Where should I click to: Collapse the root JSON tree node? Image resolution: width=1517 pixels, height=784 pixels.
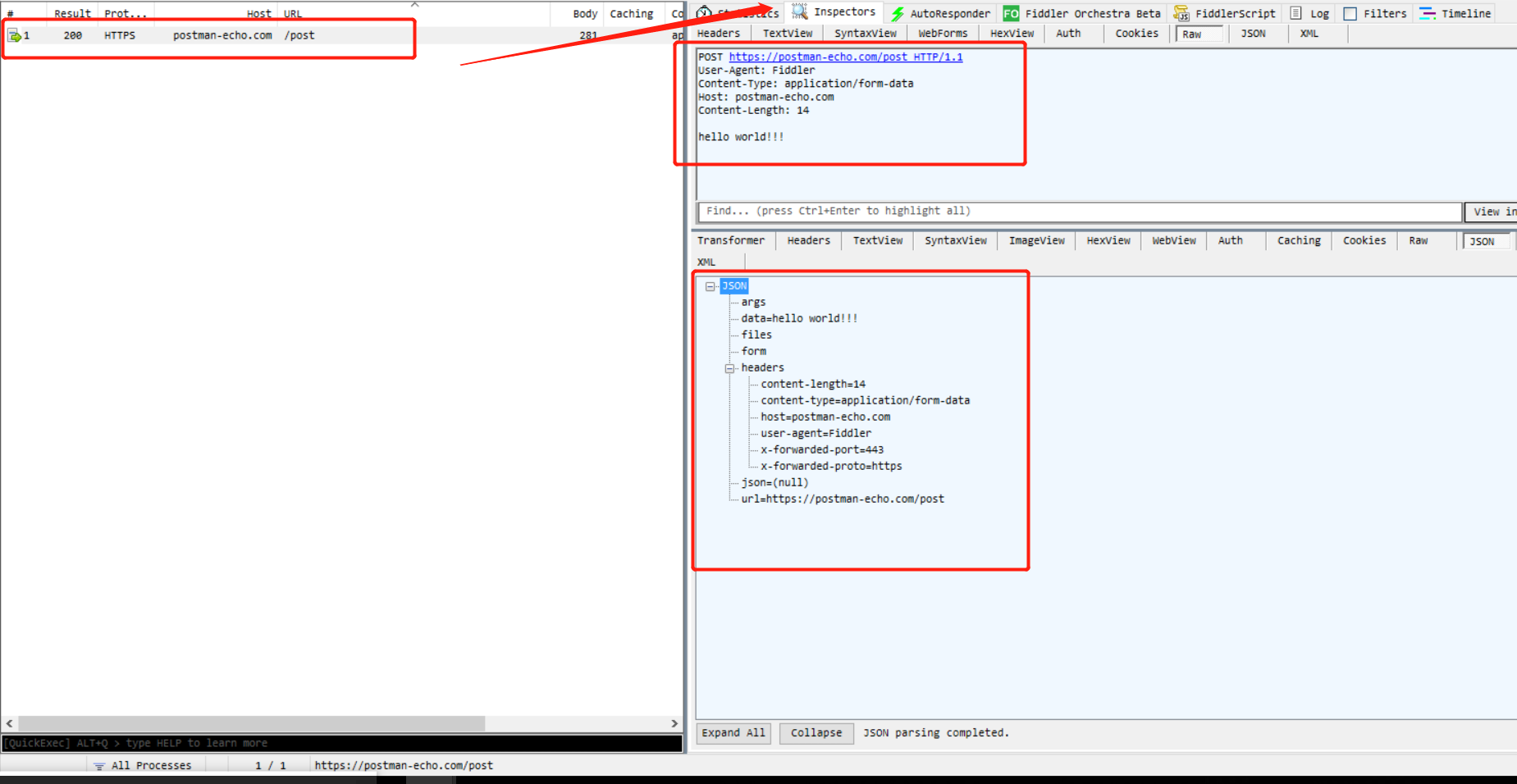pyautogui.click(x=711, y=287)
